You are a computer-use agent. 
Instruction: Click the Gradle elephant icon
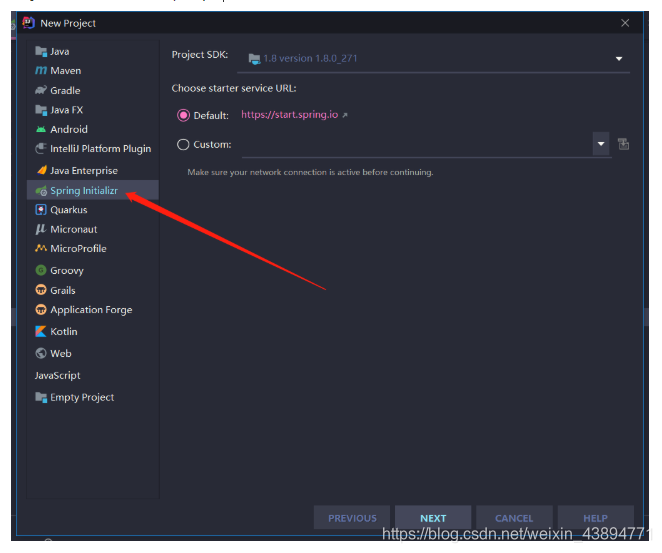tap(41, 90)
